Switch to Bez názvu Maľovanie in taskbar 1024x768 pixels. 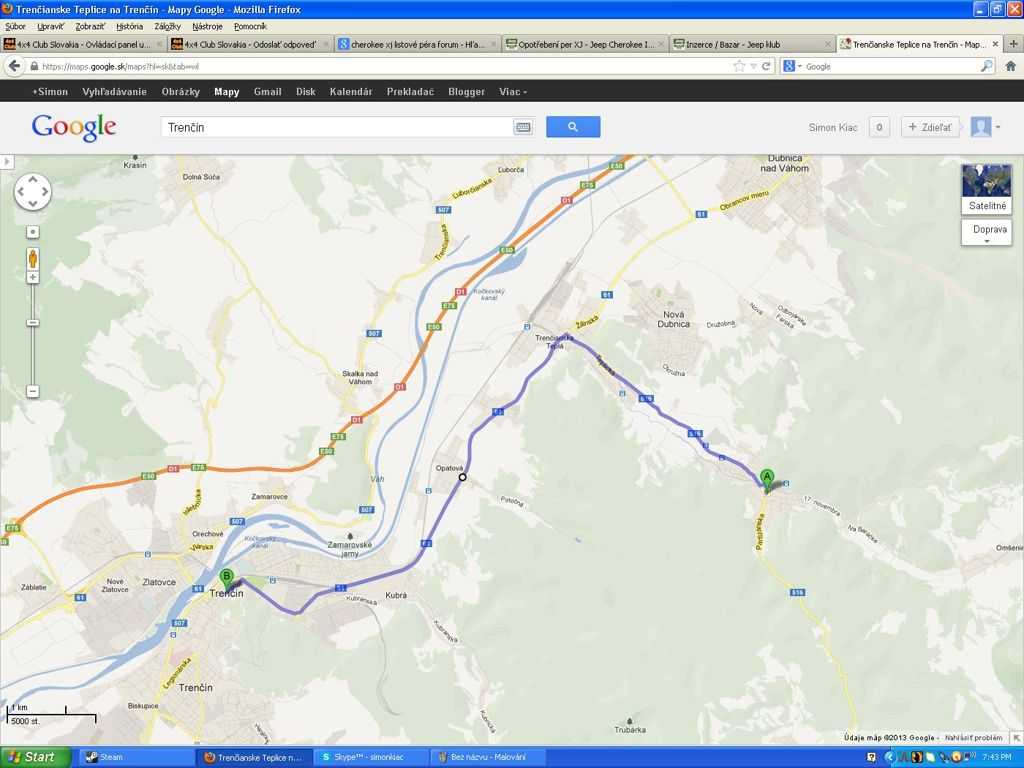click(488, 757)
